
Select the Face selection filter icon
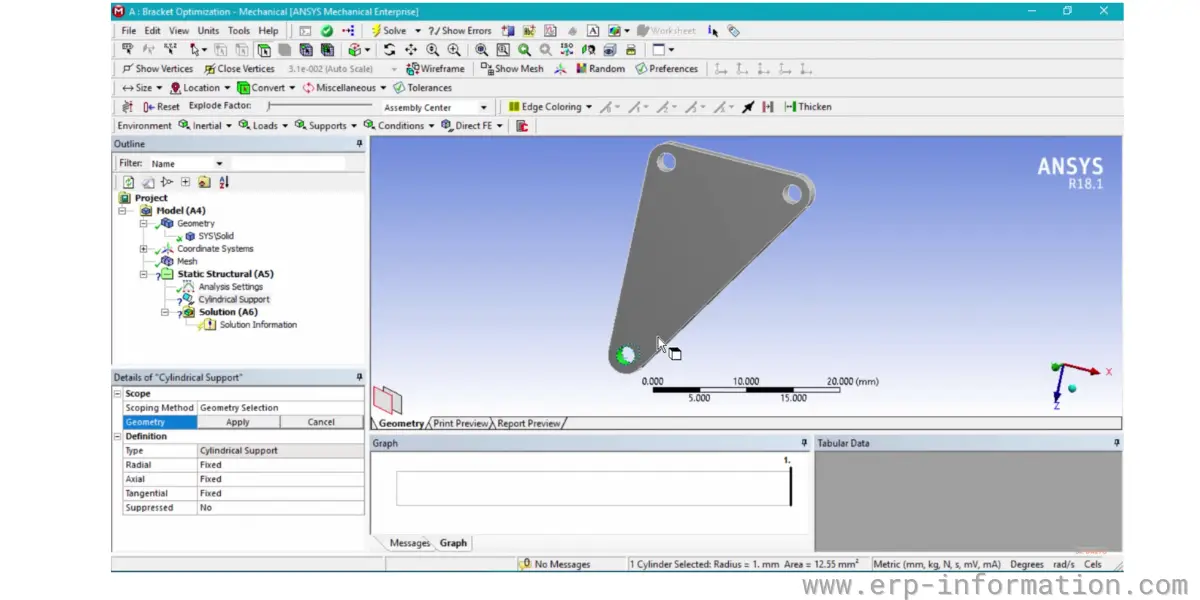tap(264, 49)
